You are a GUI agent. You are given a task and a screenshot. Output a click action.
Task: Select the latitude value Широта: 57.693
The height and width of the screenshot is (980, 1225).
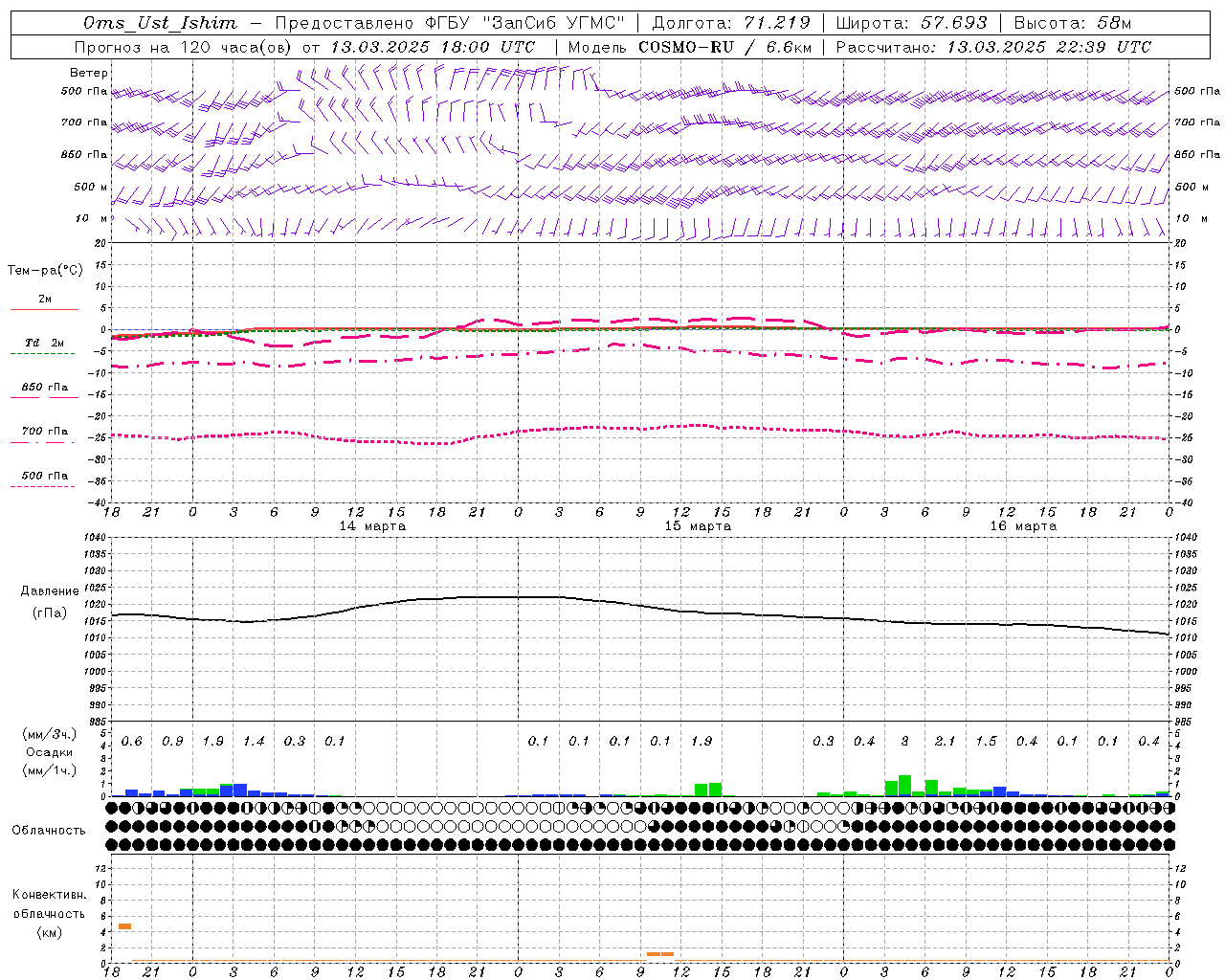coord(911,23)
